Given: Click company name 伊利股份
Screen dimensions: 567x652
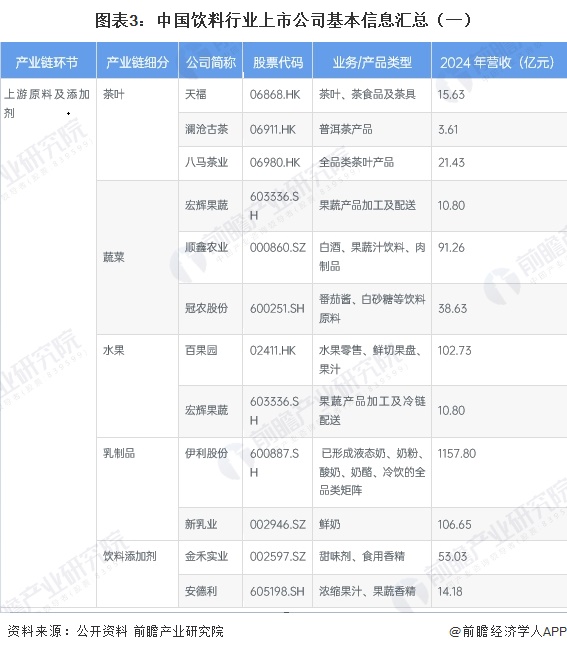Looking at the screenshot, I should 207,453.
